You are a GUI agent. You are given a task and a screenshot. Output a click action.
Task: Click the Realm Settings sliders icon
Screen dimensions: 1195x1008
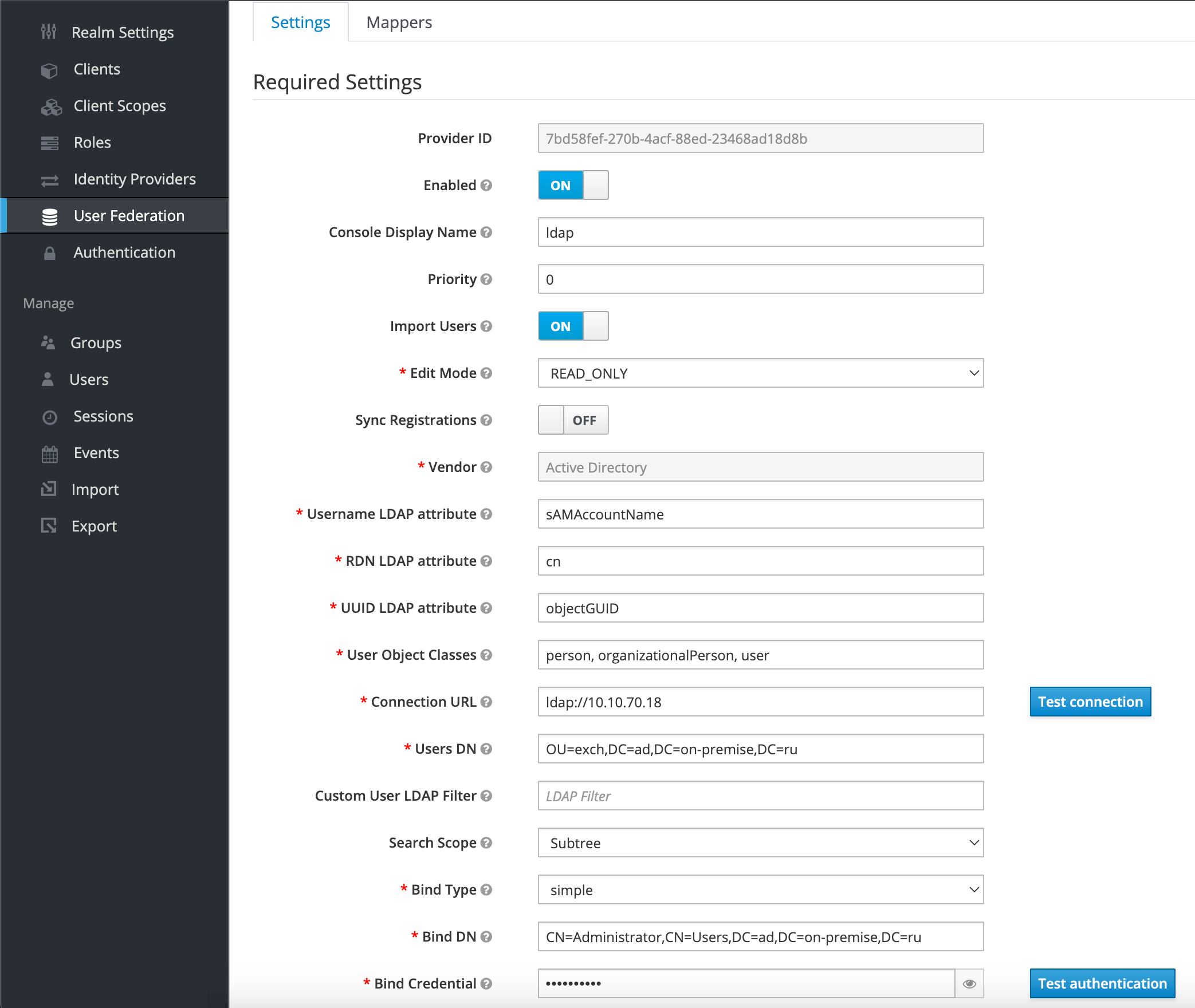click(x=49, y=32)
